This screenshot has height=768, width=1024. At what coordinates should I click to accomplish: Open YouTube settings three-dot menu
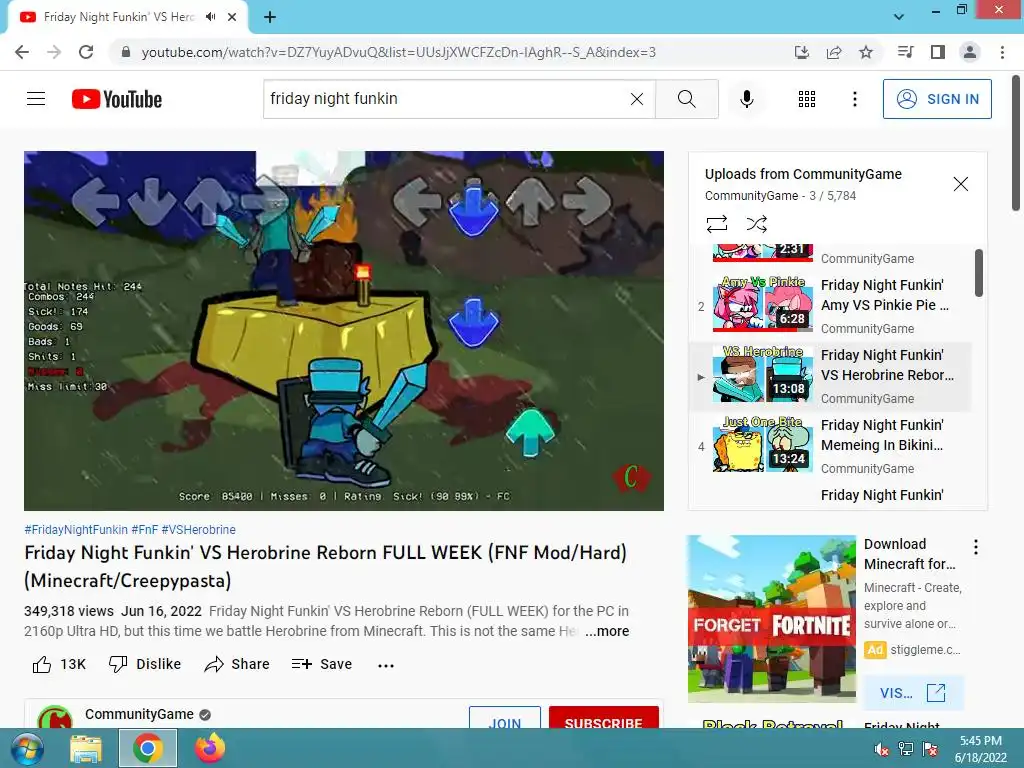coord(854,99)
